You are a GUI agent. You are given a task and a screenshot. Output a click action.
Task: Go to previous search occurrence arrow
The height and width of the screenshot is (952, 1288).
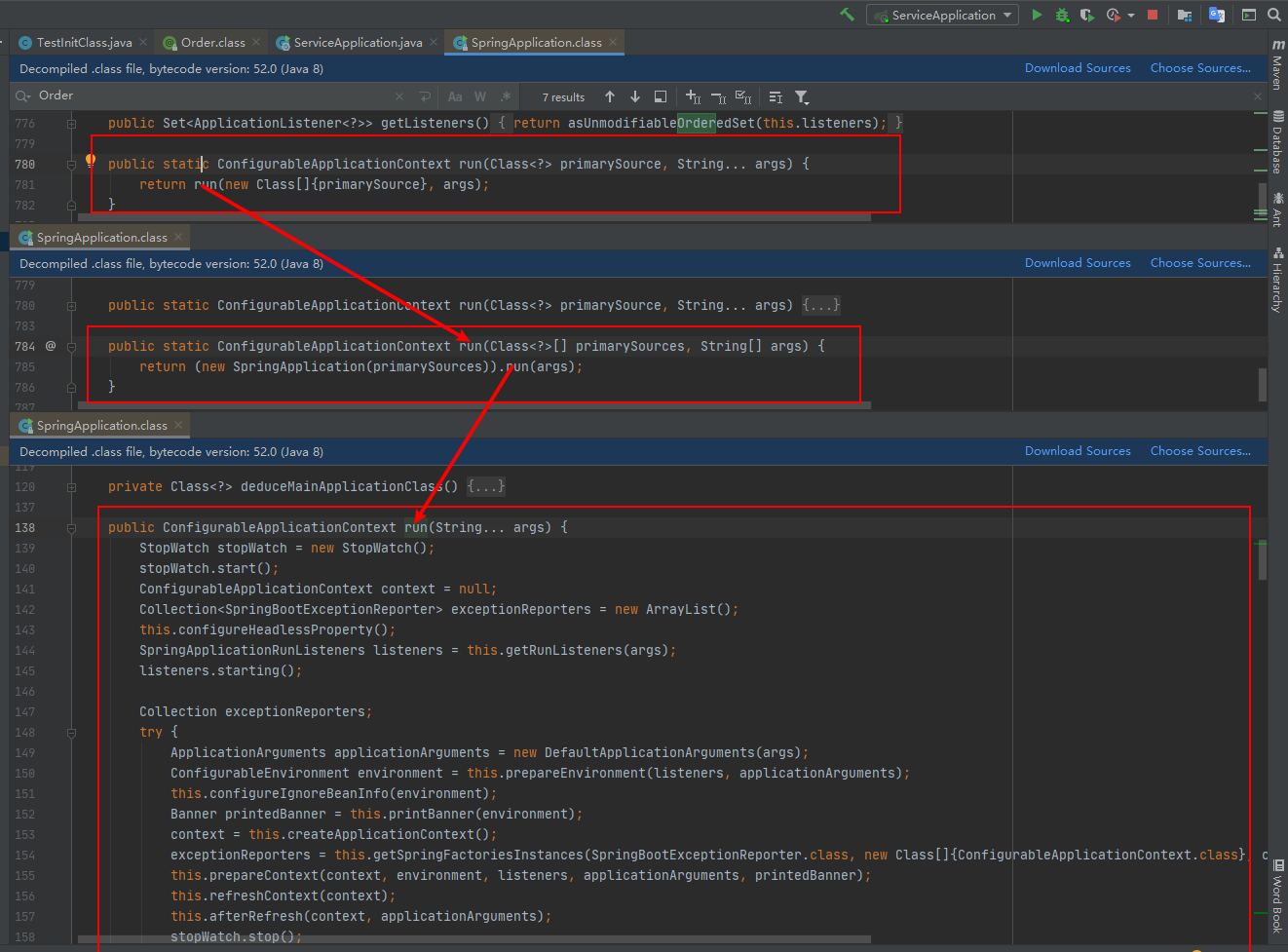tap(610, 96)
